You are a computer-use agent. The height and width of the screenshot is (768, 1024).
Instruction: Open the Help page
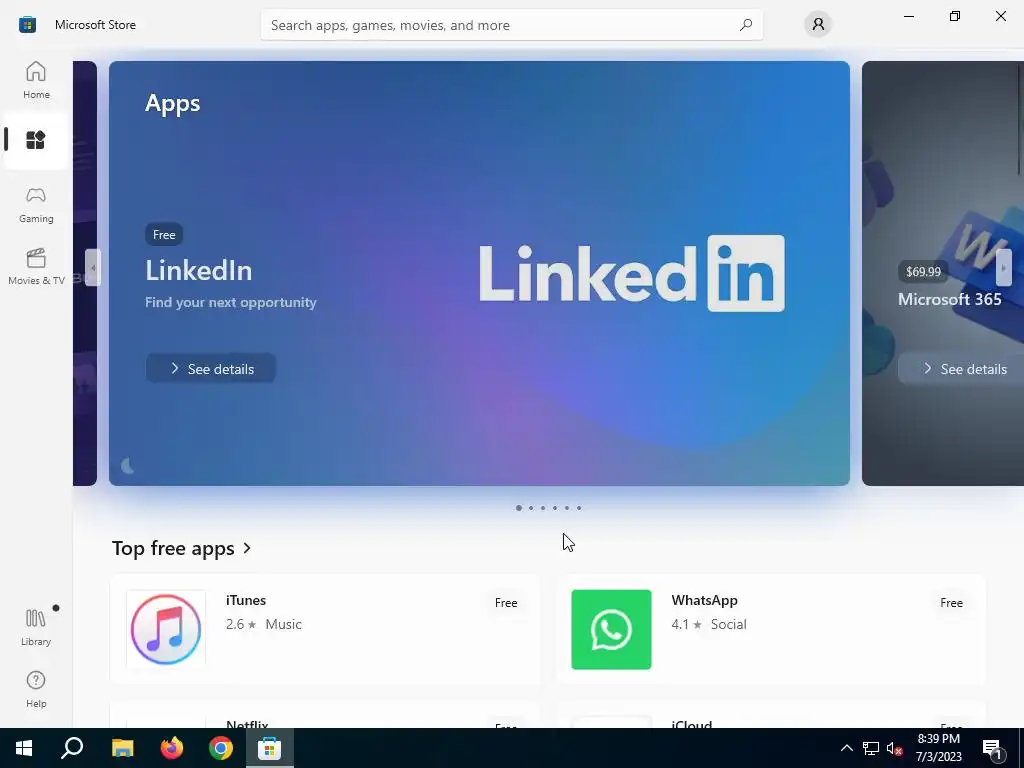[x=36, y=690]
